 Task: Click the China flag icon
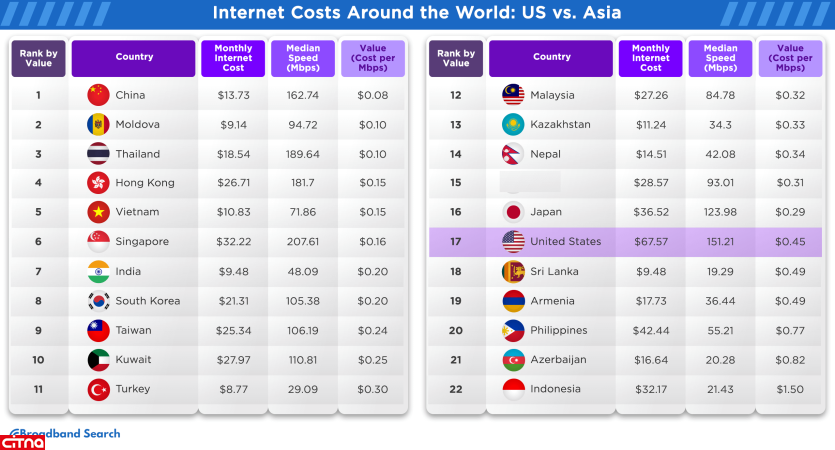pos(98,95)
